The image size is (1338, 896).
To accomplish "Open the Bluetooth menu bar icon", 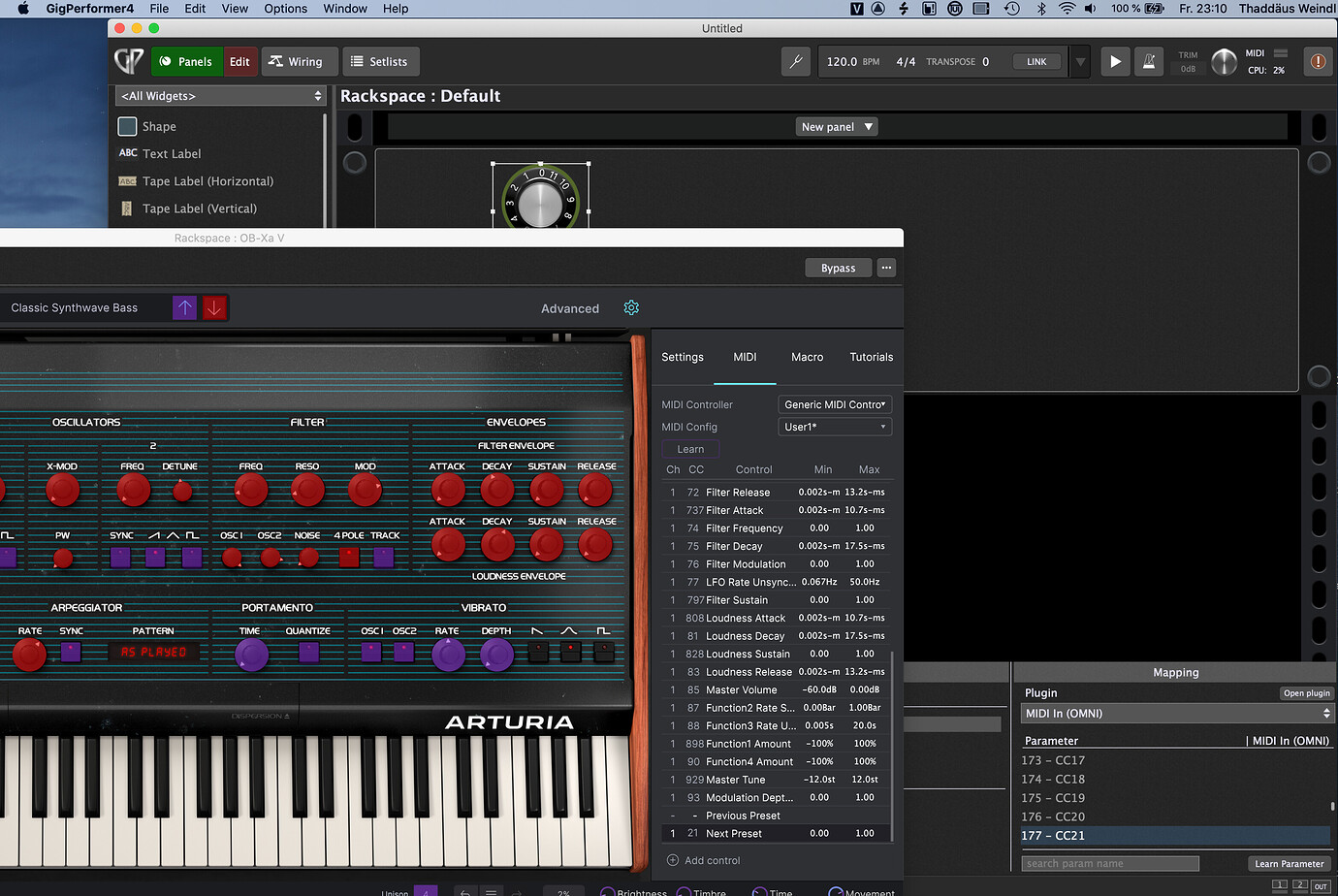I will 1041,9.
